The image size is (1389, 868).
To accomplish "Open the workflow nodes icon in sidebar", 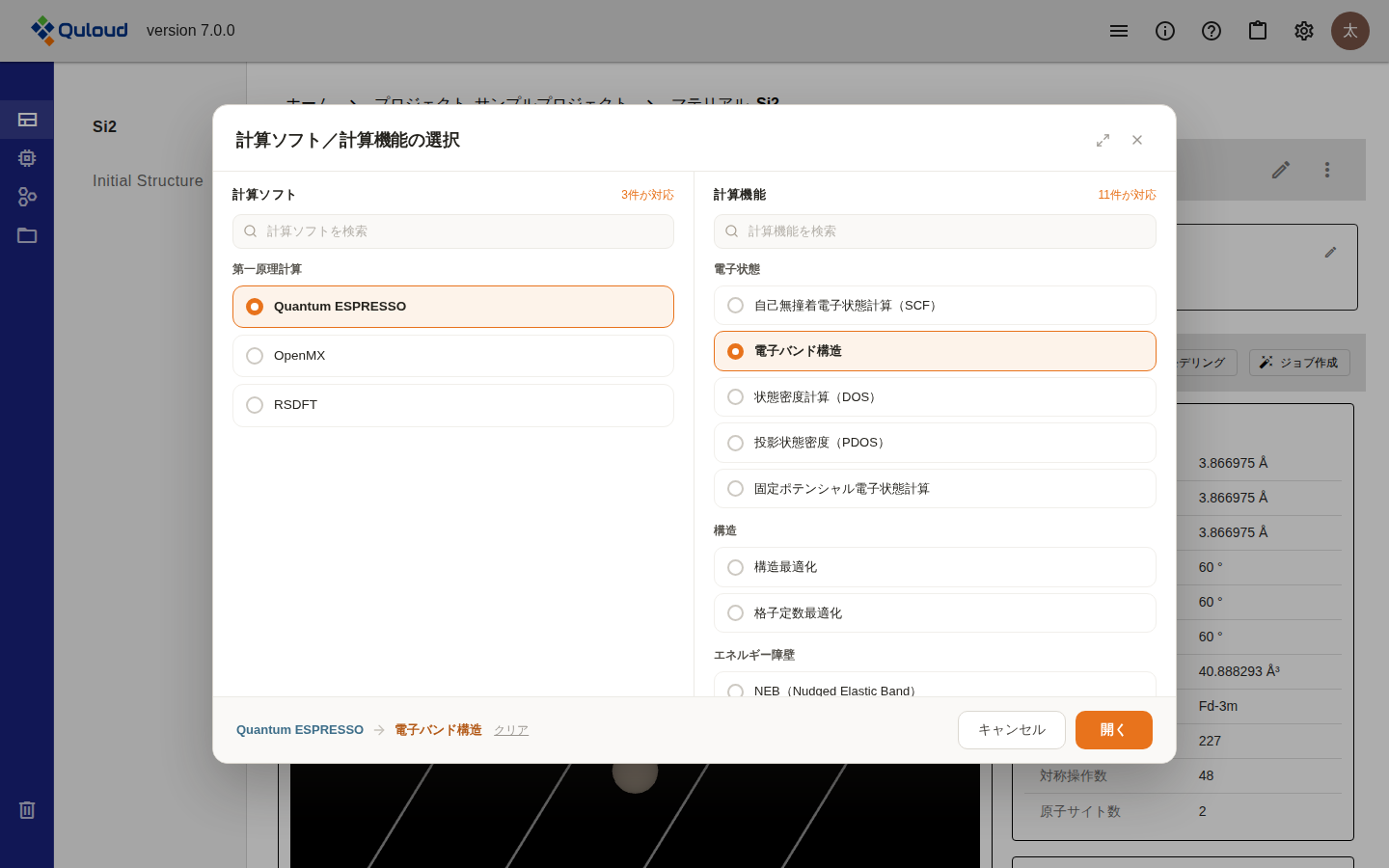I will pos(27,197).
